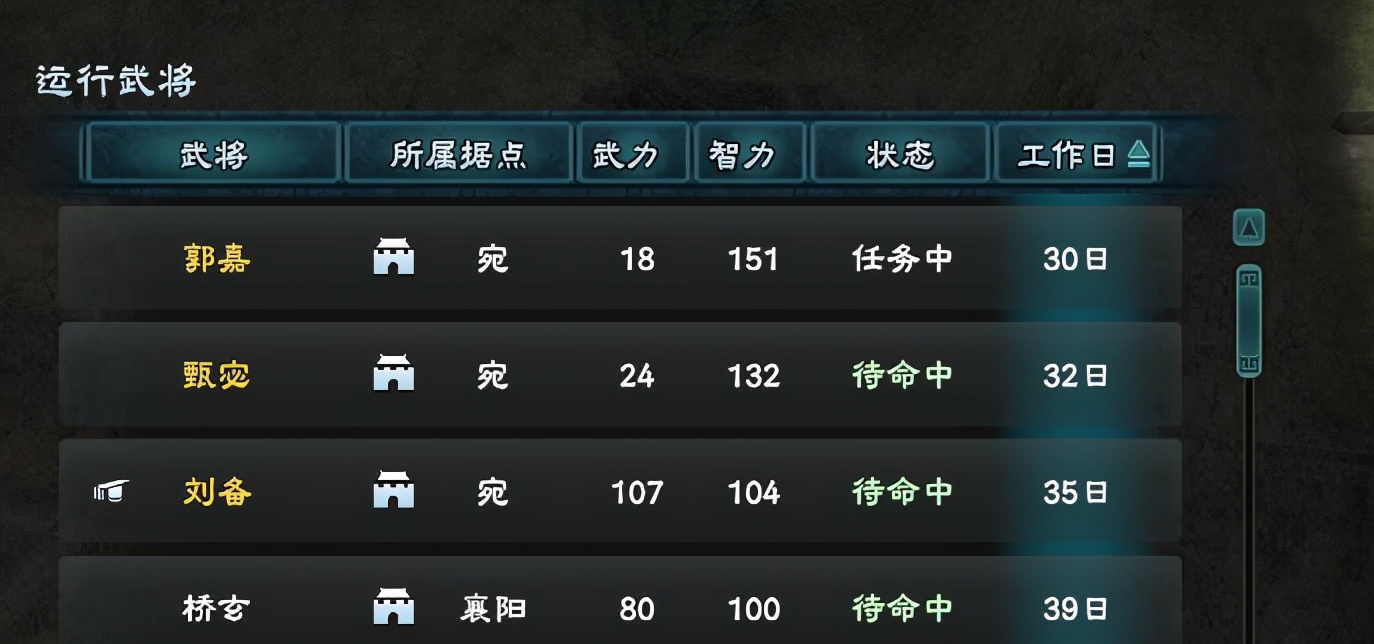
Task: Click the castle icon in 刘备's row
Action: 393,491
